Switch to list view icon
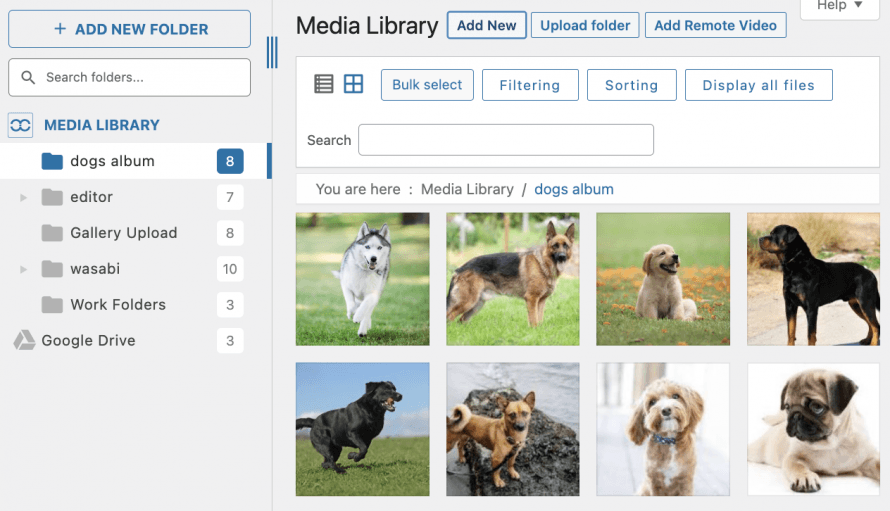Image resolution: width=890 pixels, height=511 pixels. point(323,85)
